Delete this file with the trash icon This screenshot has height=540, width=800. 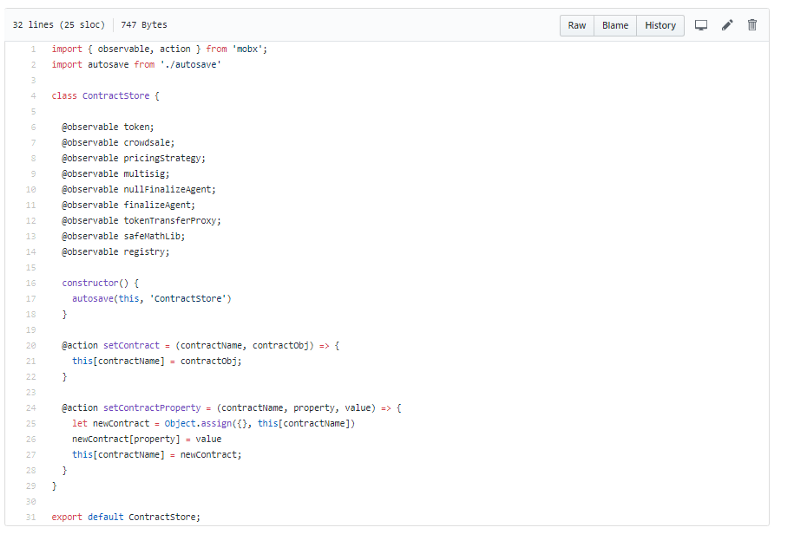click(x=753, y=25)
